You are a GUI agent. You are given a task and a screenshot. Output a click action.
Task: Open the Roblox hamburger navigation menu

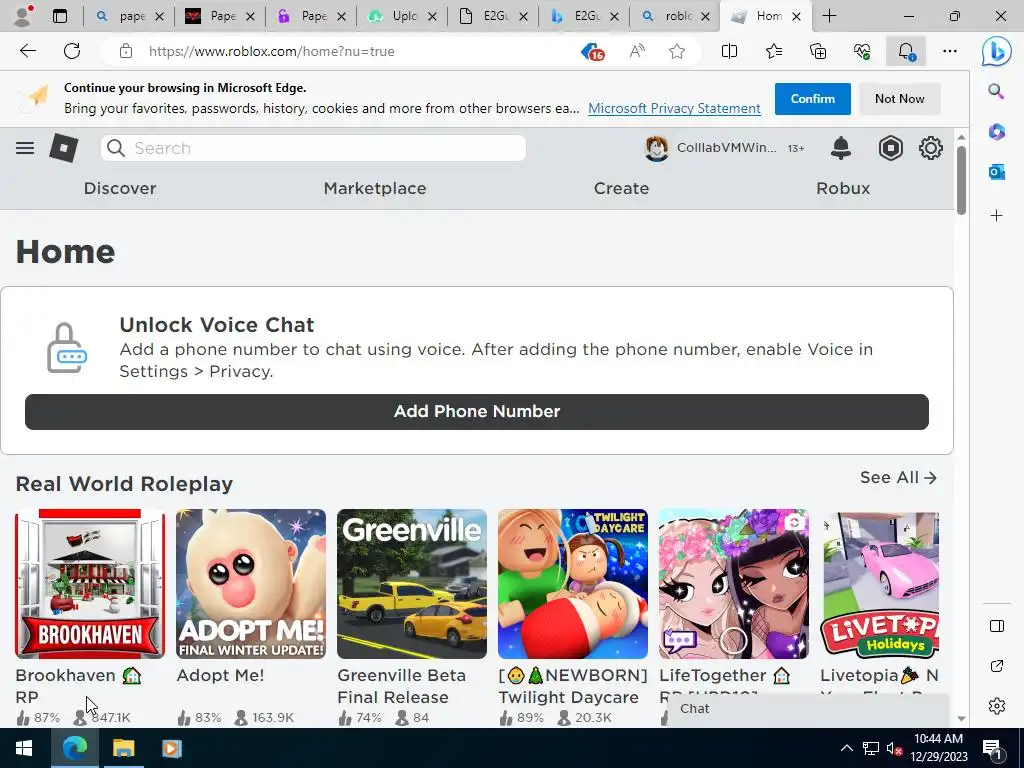(x=25, y=148)
